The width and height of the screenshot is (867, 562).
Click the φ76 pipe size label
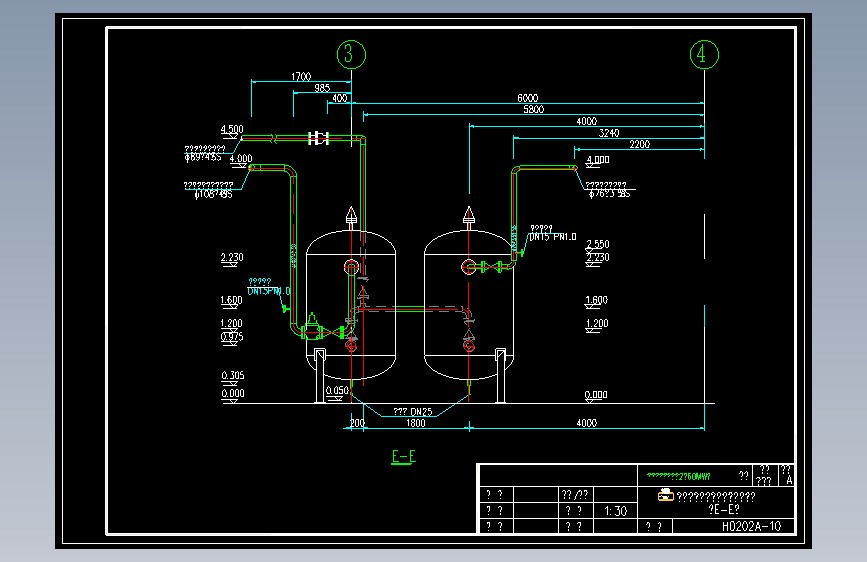[x=609, y=194]
